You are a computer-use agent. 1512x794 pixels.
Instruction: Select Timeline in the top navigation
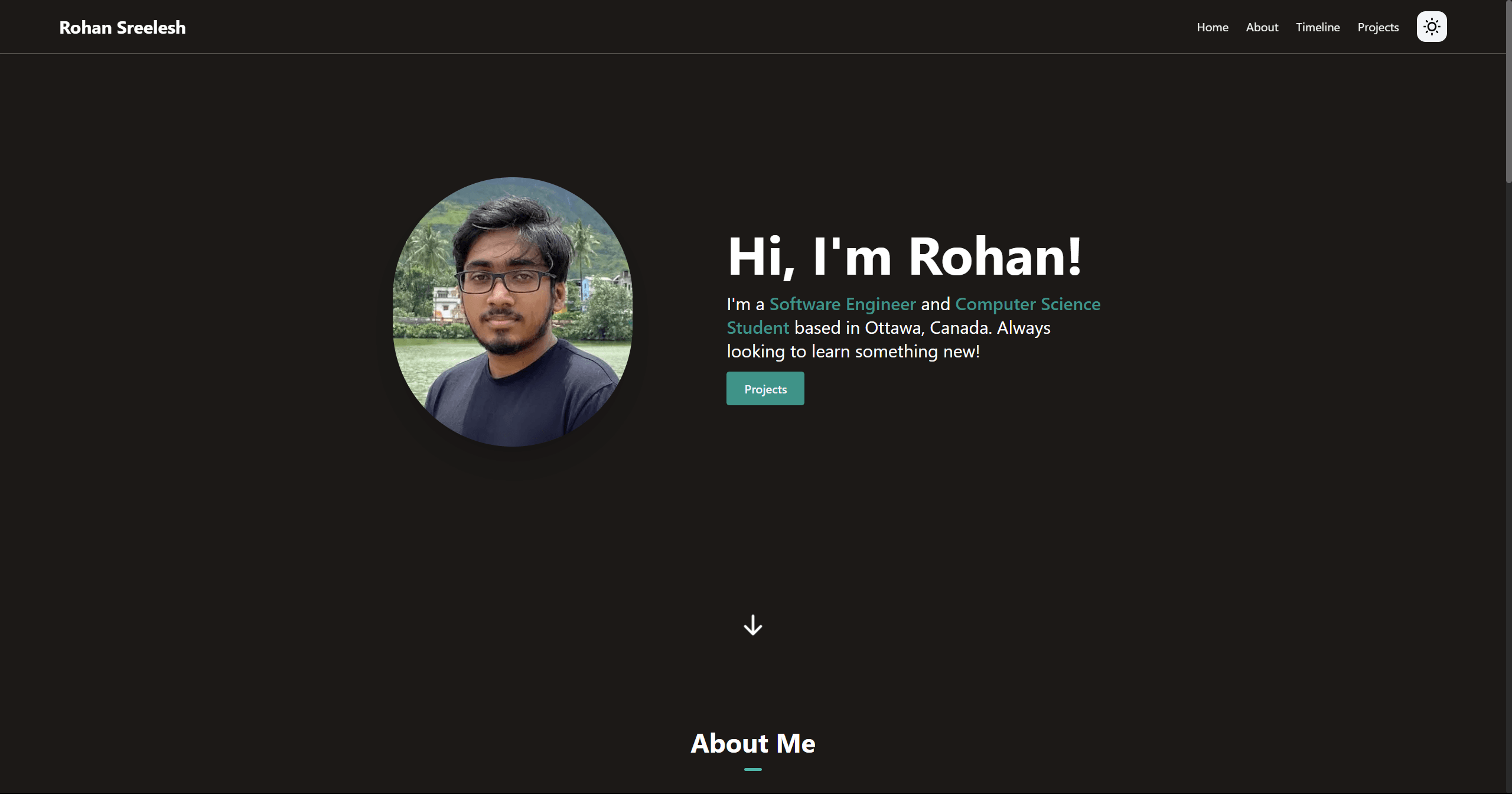tap(1317, 27)
